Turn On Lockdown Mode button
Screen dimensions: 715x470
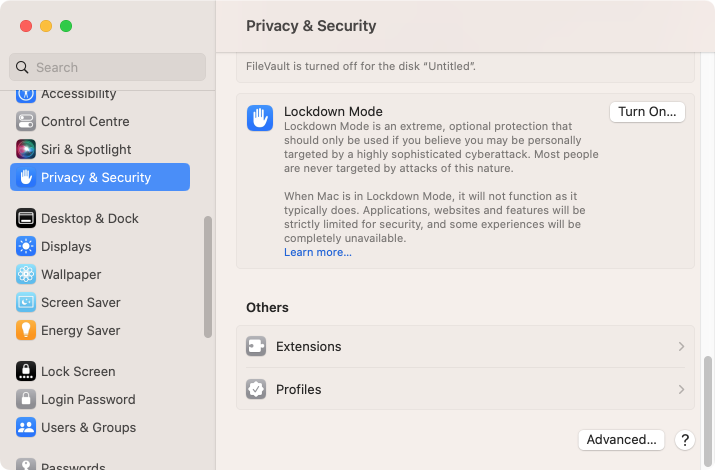coord(647,112)
